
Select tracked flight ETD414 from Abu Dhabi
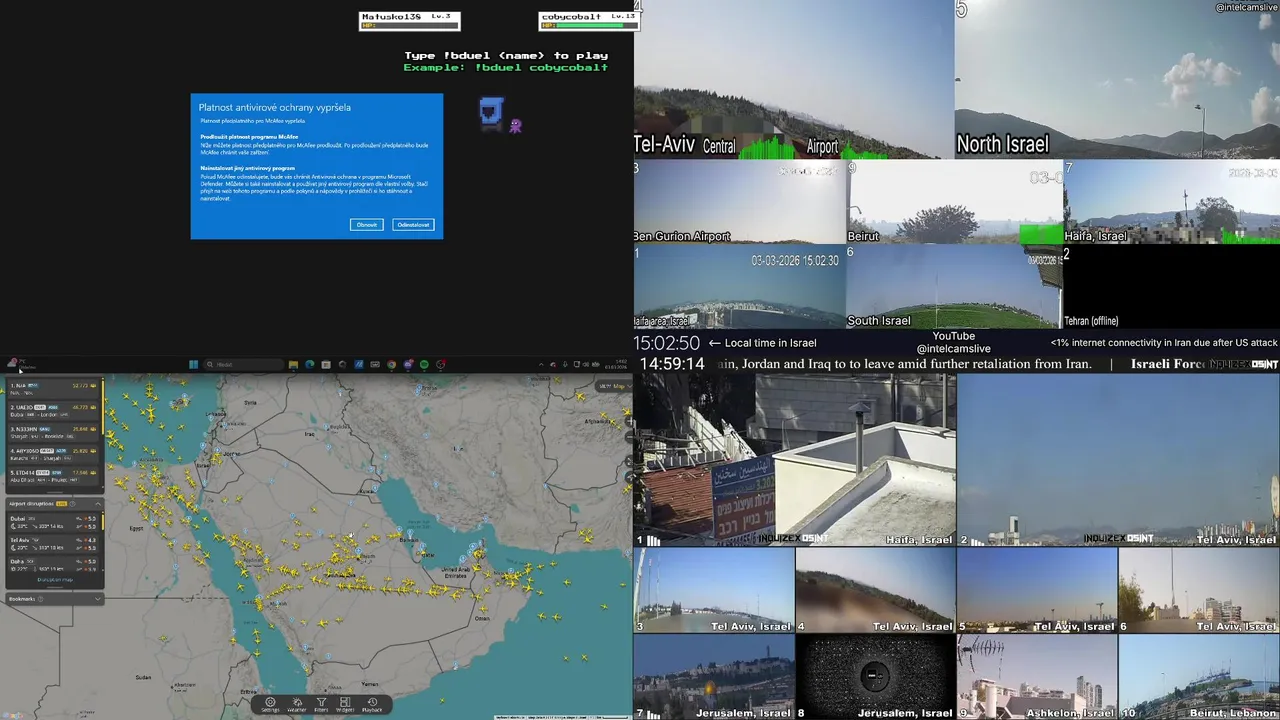point(53,475)
